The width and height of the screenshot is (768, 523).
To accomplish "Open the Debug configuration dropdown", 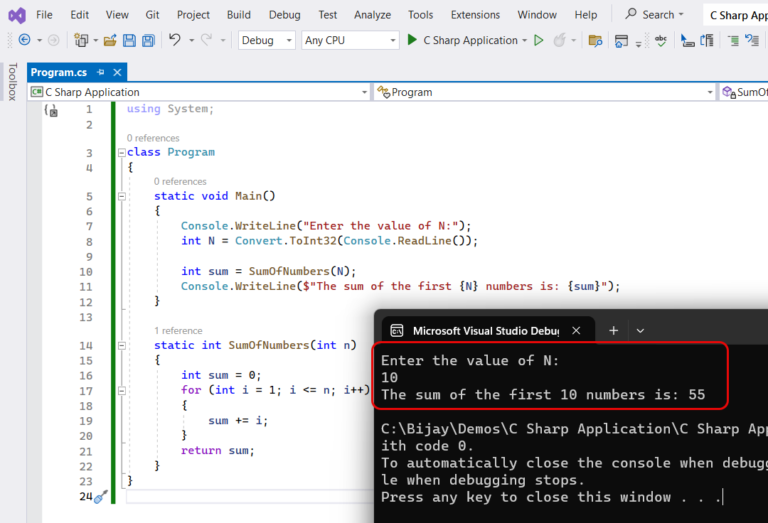I will [x=267, y=40].
